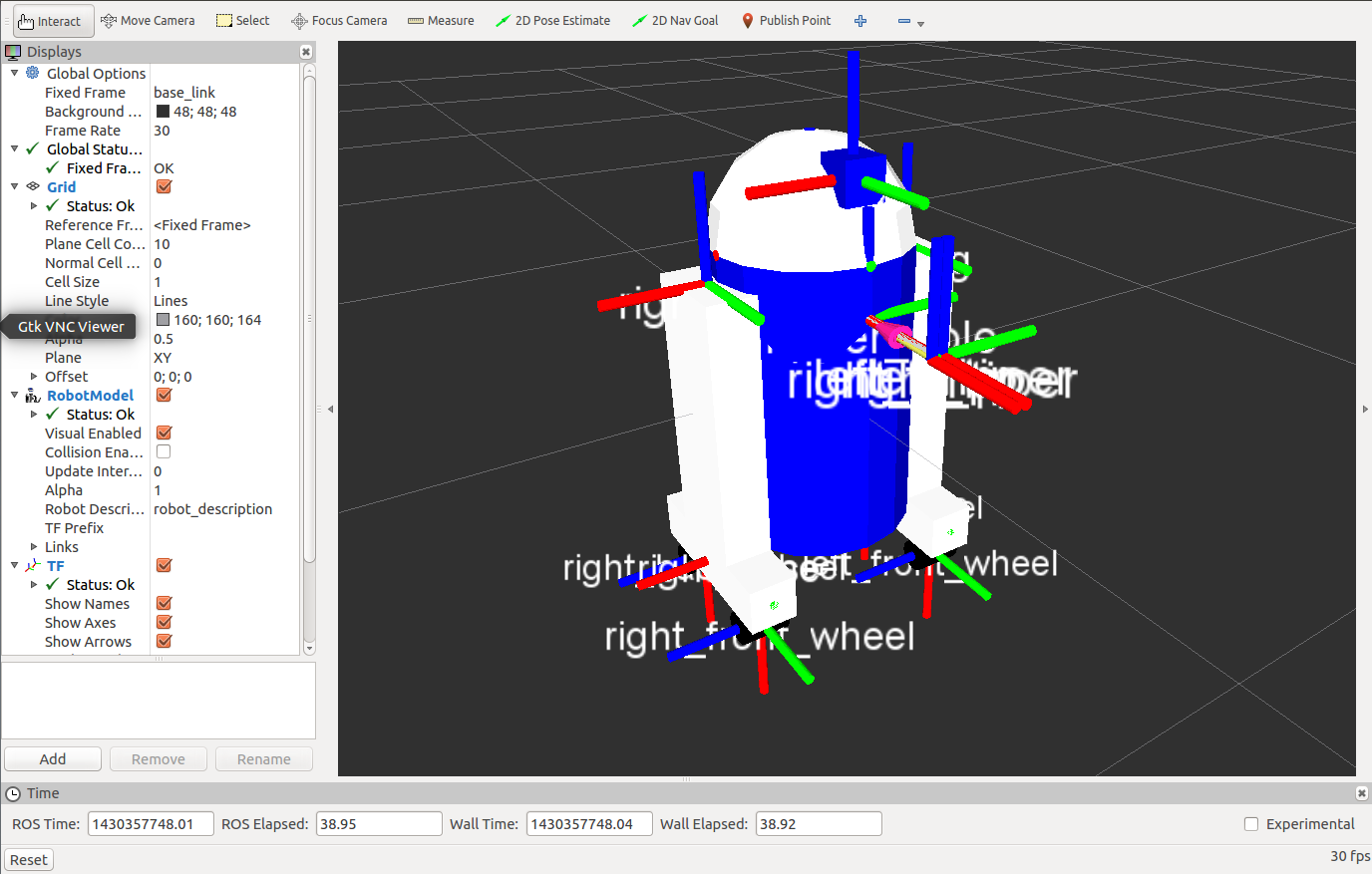Uncheck Visual Enabled
Screen dimensions: 1372x874
point(165,434)
